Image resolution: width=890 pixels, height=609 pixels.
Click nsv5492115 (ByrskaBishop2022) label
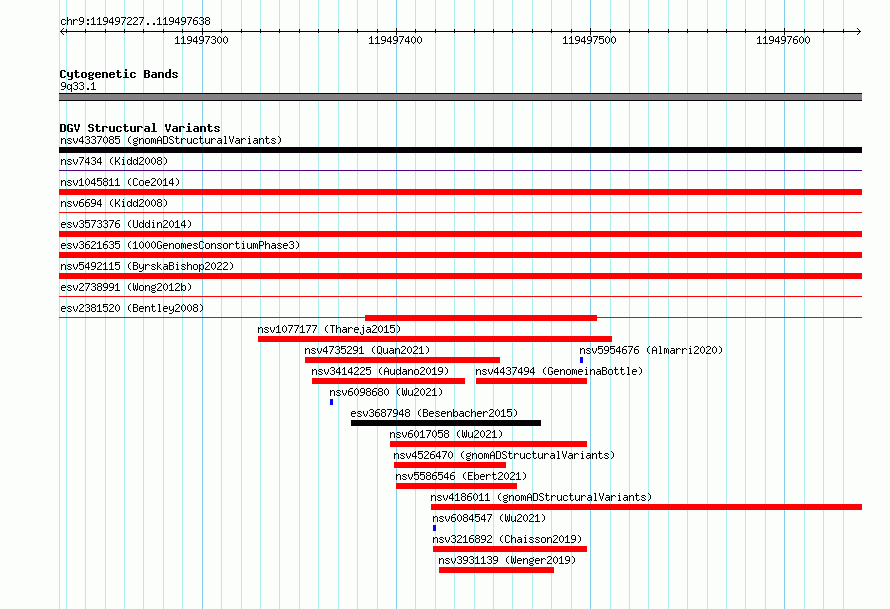pos(147,266)
